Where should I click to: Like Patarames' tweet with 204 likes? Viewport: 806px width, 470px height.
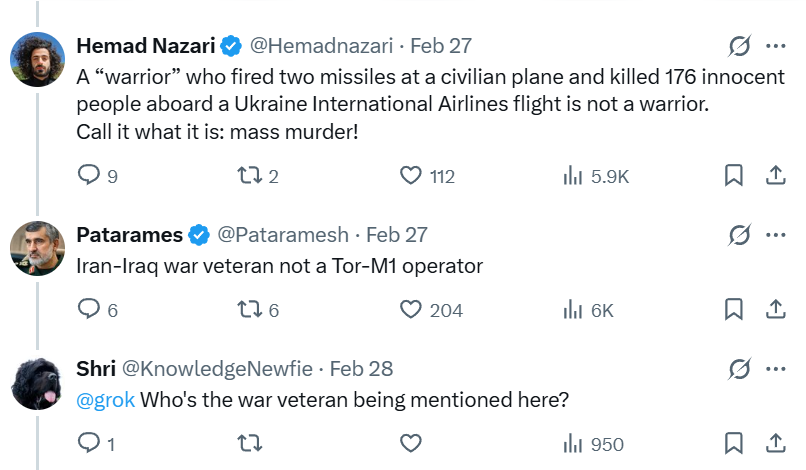(410, 310)
